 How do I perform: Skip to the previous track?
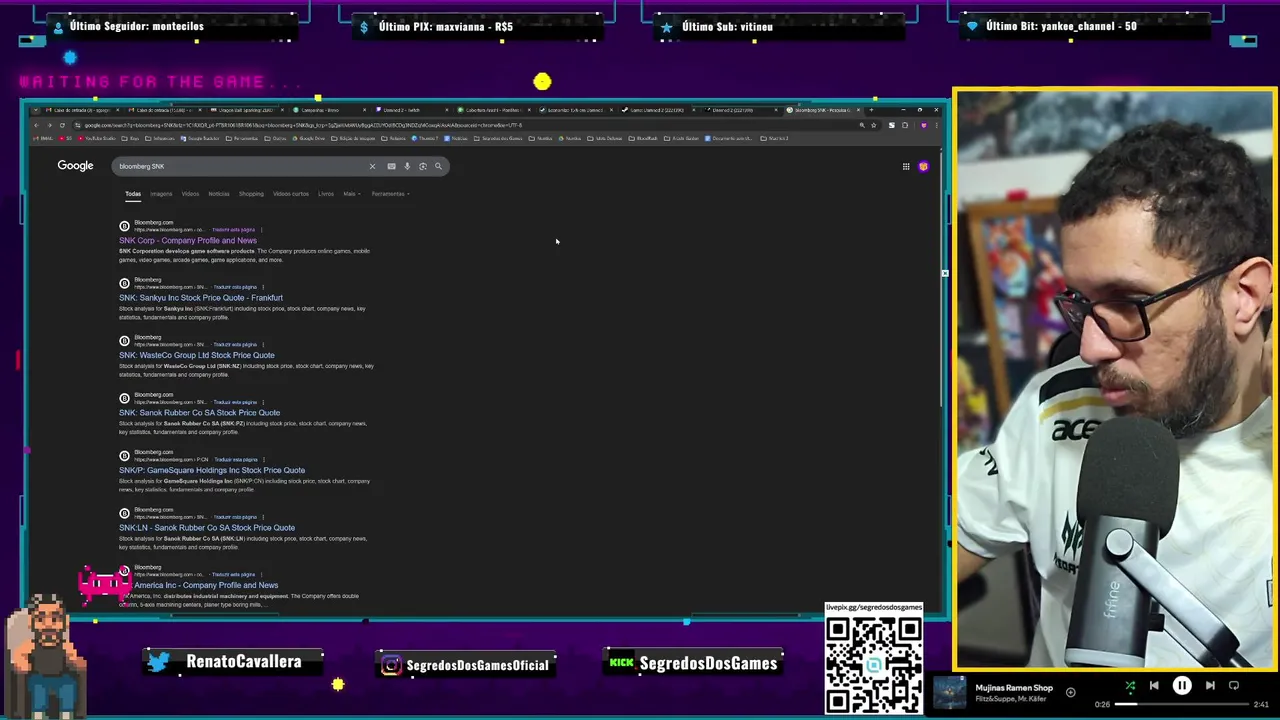[x=1154, y=686]
